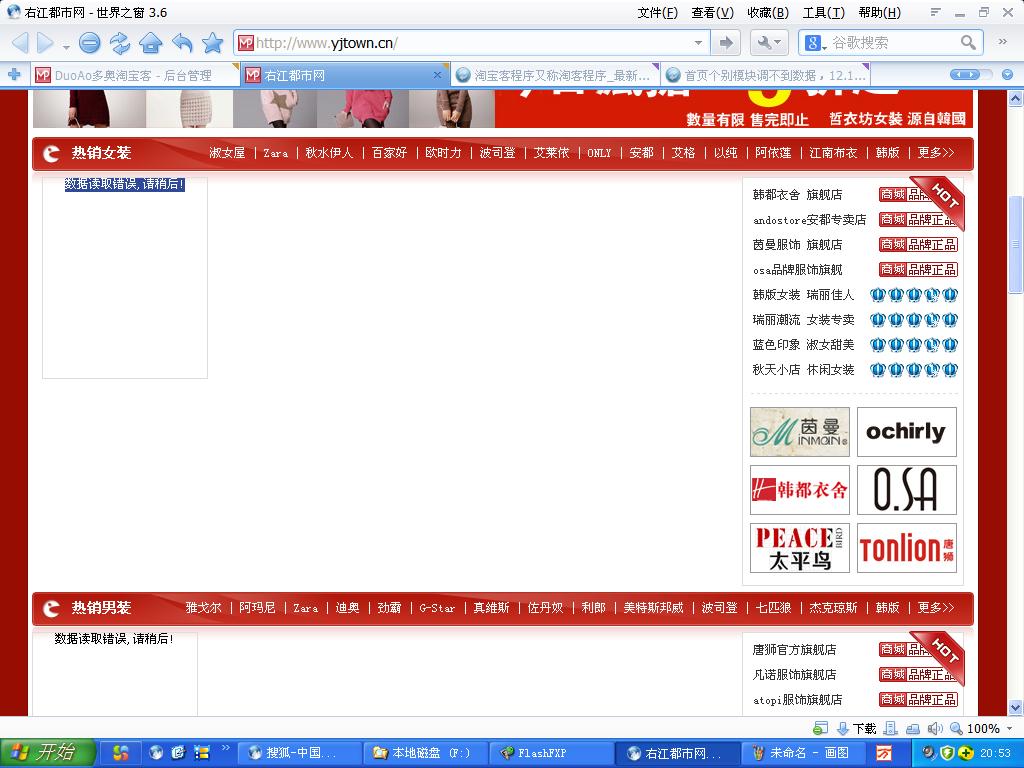Image resolution: width=1024 pixels, height=768 pixels.
Task: Toggle sound speaker icon in status bar
Action: [x=935, y=728]
